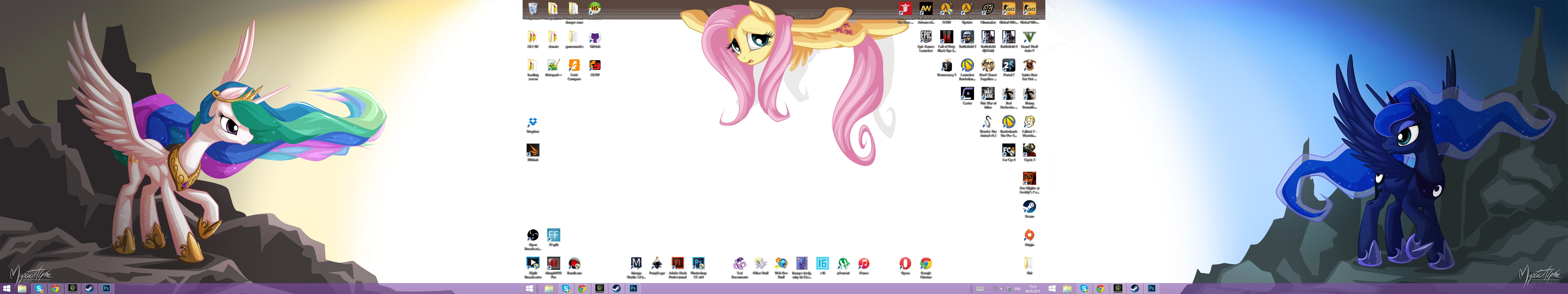Open the Opera browser shortcut
Viewport: 1568px width, 294px height.
point(905,264)
